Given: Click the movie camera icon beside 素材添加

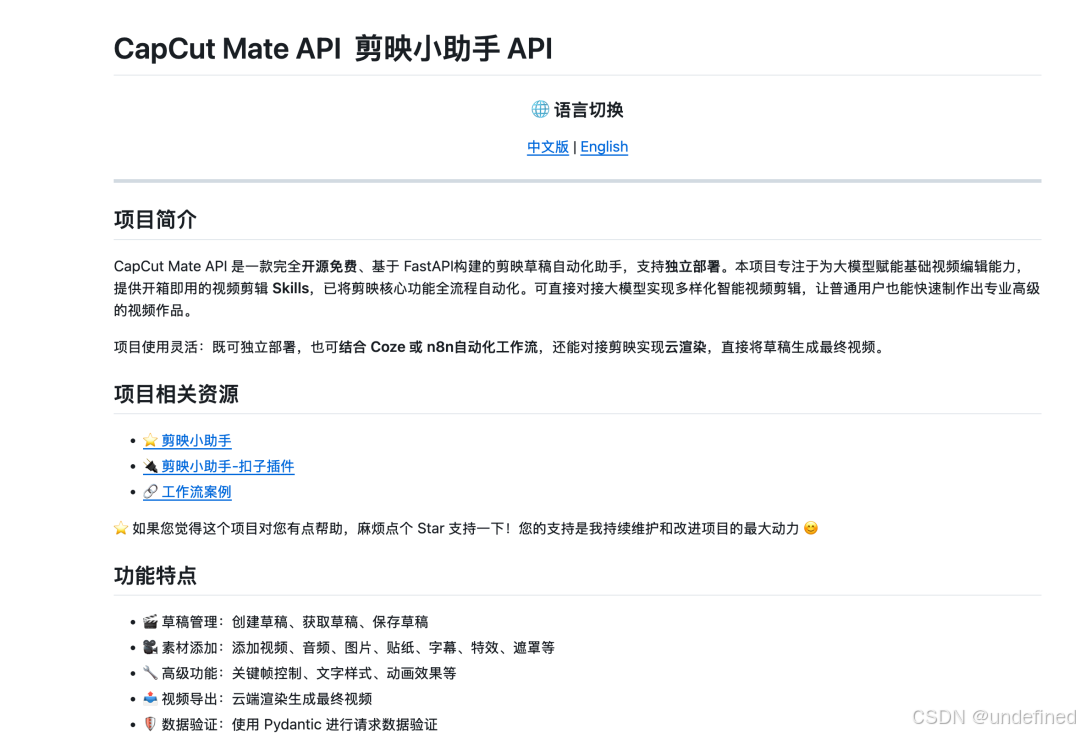Looking at the screenshot, I should tap(150, 647).
